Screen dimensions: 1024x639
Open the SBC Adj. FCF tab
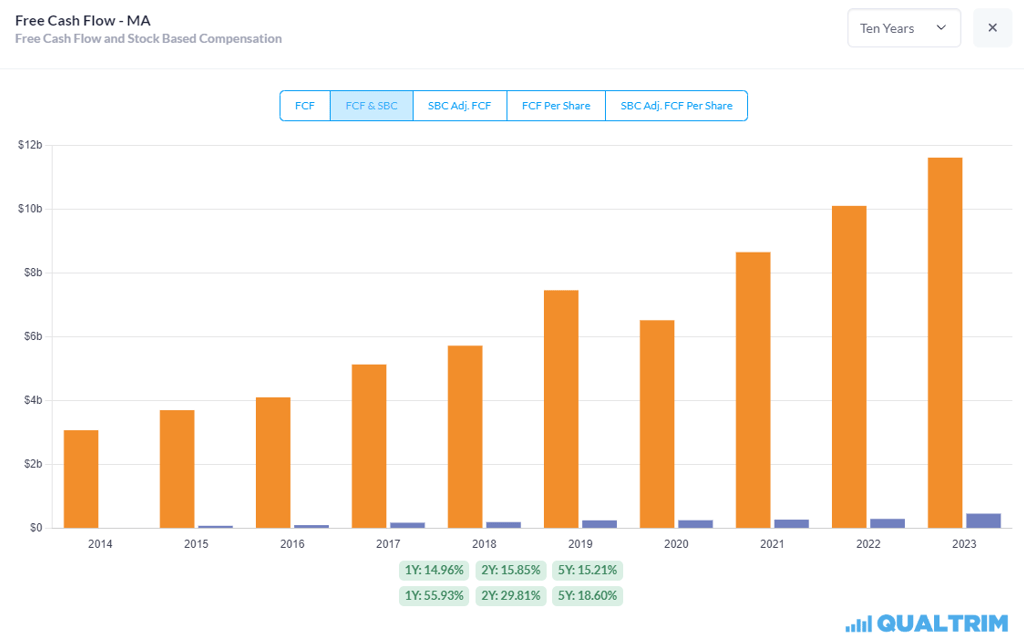coord(460,105)
